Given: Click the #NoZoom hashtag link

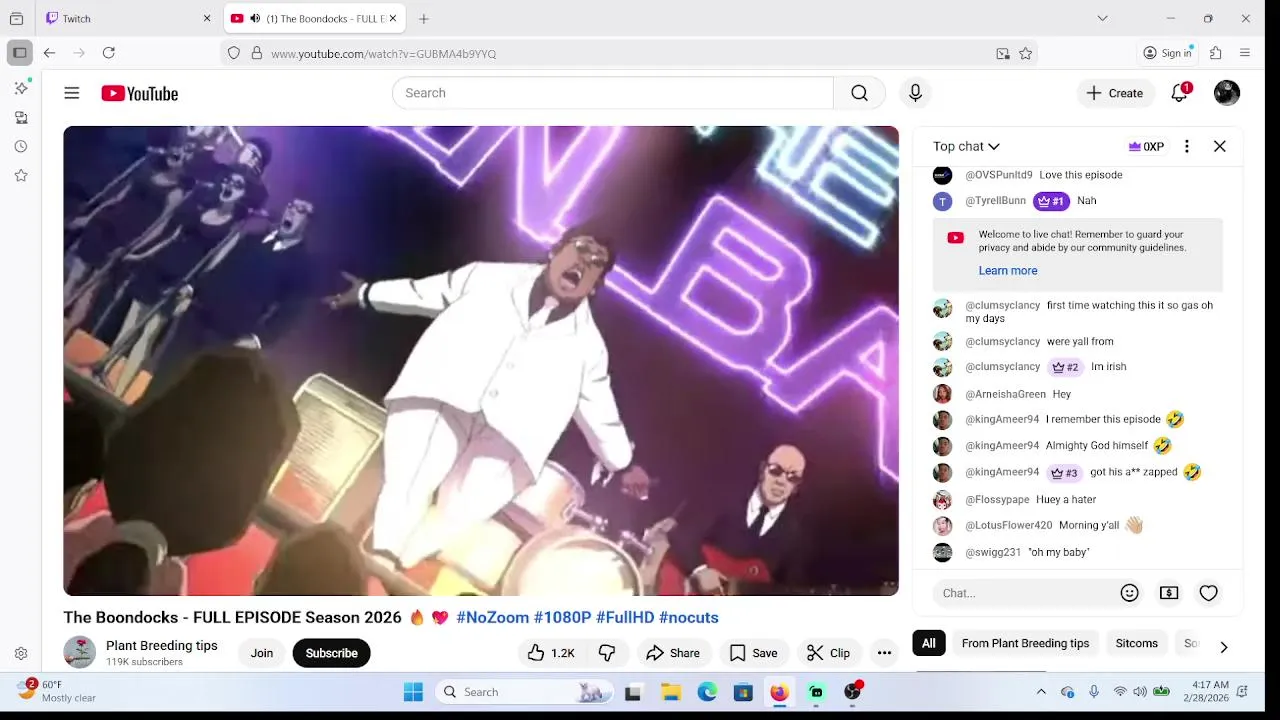Looking at the screenshot, I should (x=493, y=618).
